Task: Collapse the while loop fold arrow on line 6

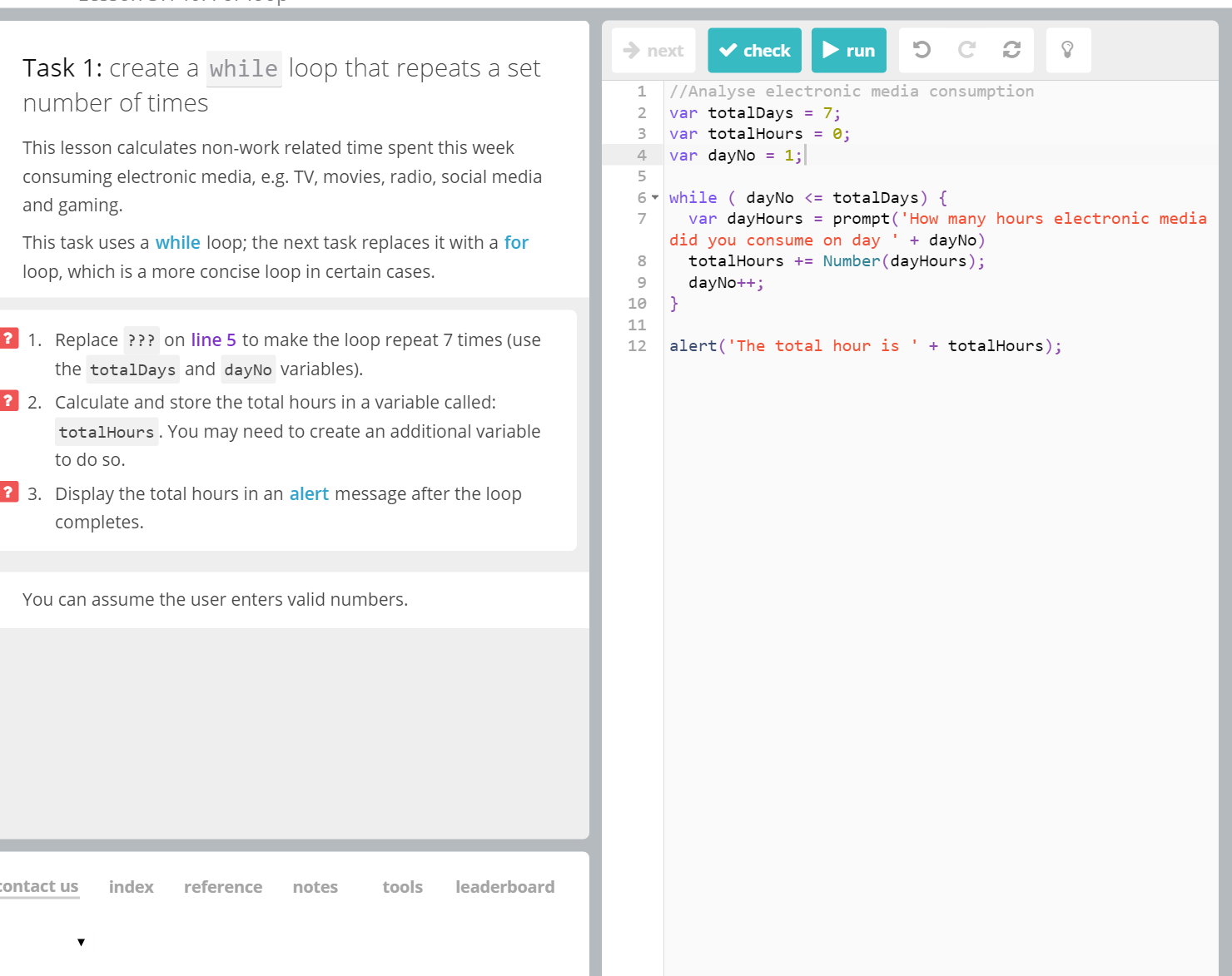Action: pos(655,197)
